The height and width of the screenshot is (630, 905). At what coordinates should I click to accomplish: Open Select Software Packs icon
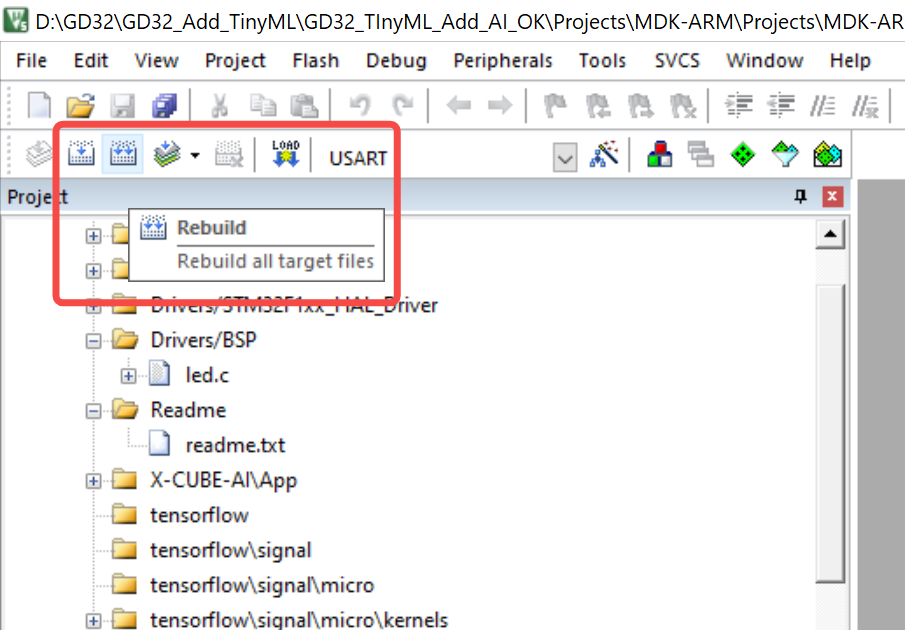(x=785, y=154)
